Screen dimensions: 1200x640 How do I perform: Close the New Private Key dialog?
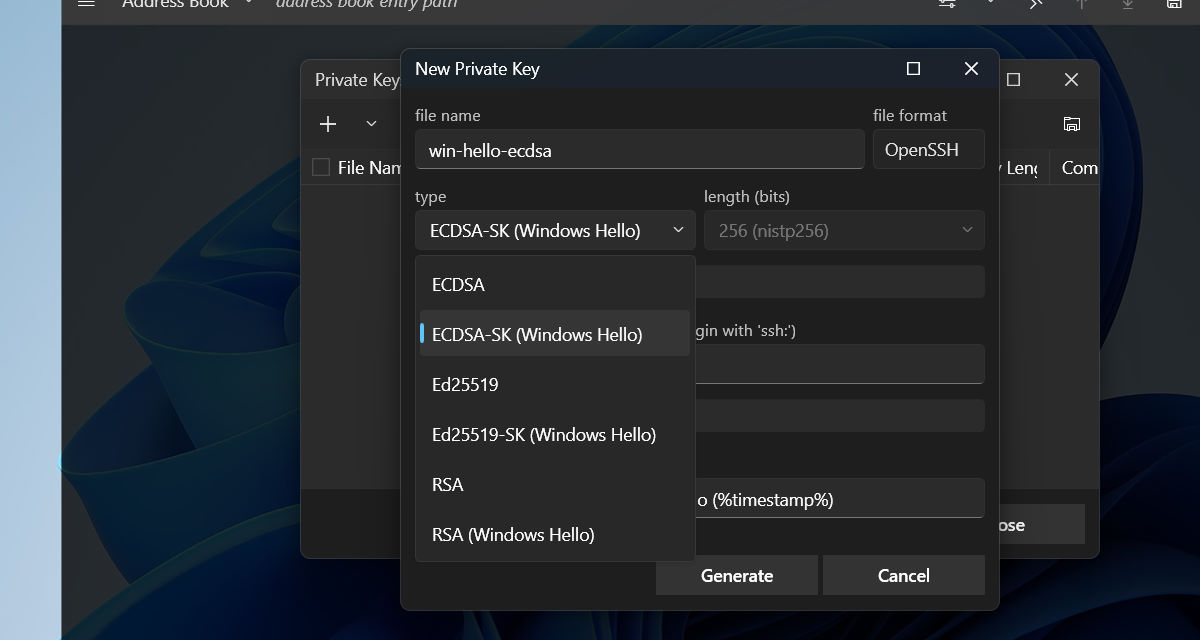pyautogui.click(x=971, y=68)
